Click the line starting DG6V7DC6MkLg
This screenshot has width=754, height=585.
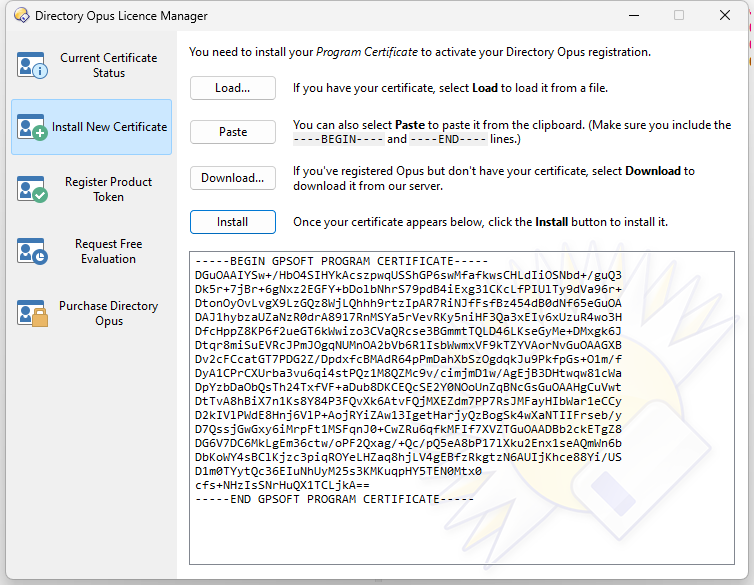(x=408, y=443)
